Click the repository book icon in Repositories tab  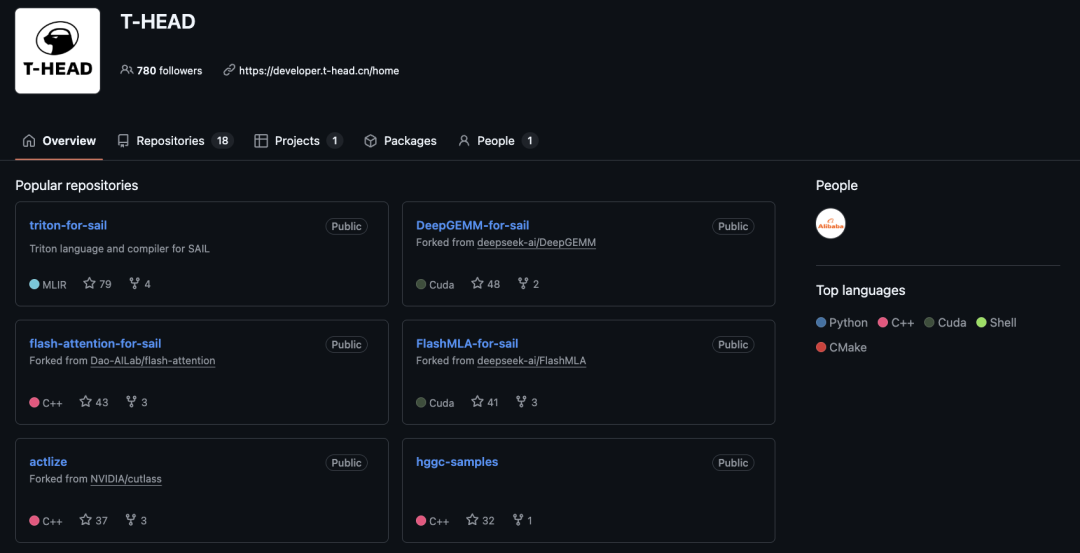(123, 141)
